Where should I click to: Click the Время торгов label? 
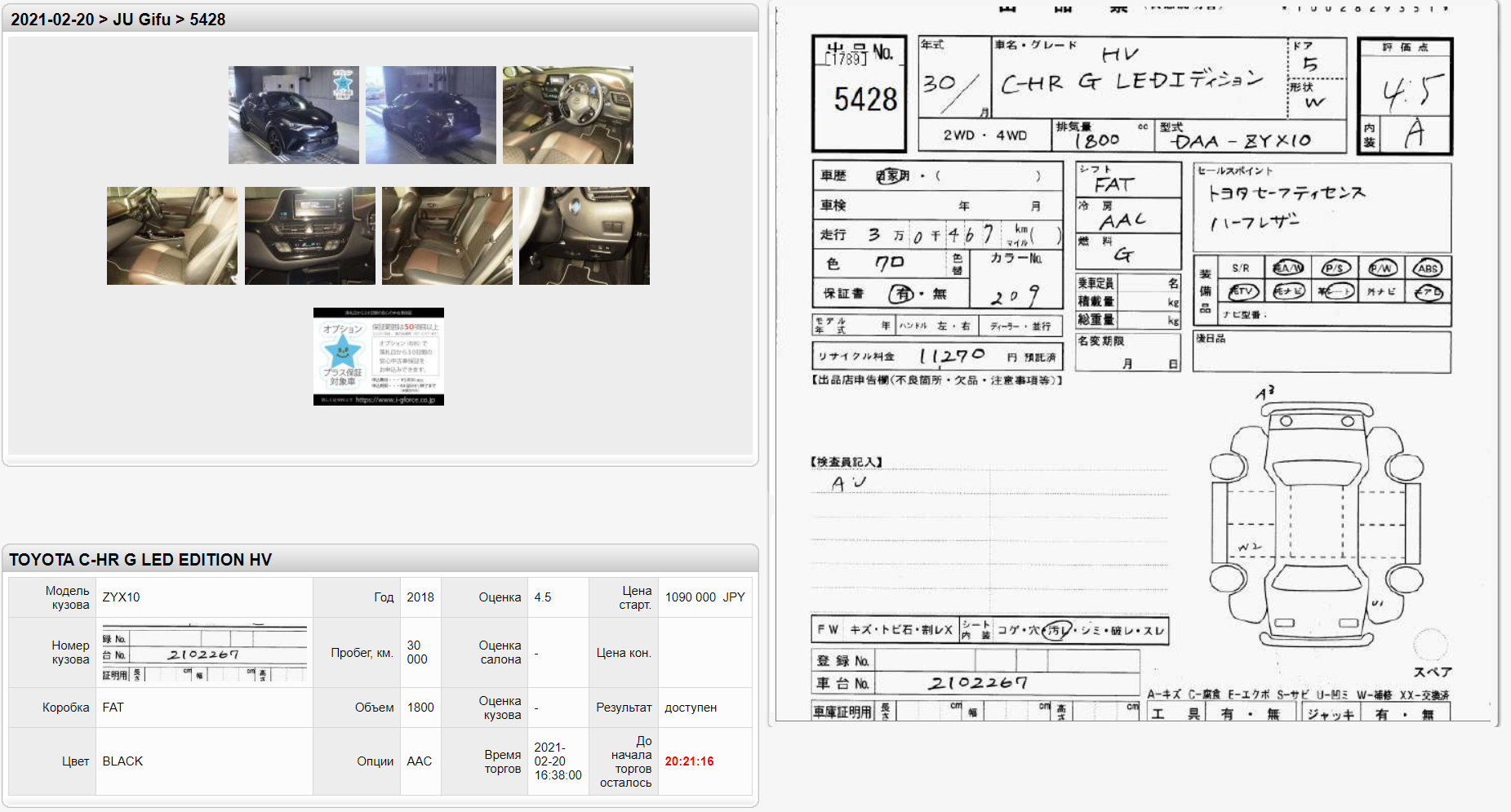[x=503, y=761]
